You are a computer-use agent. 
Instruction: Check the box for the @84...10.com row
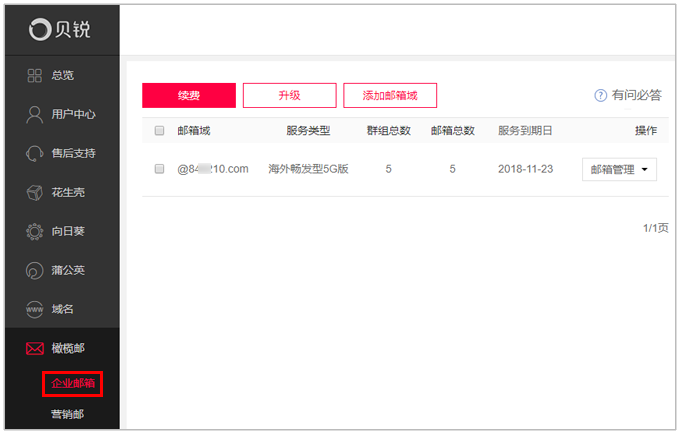159,170
